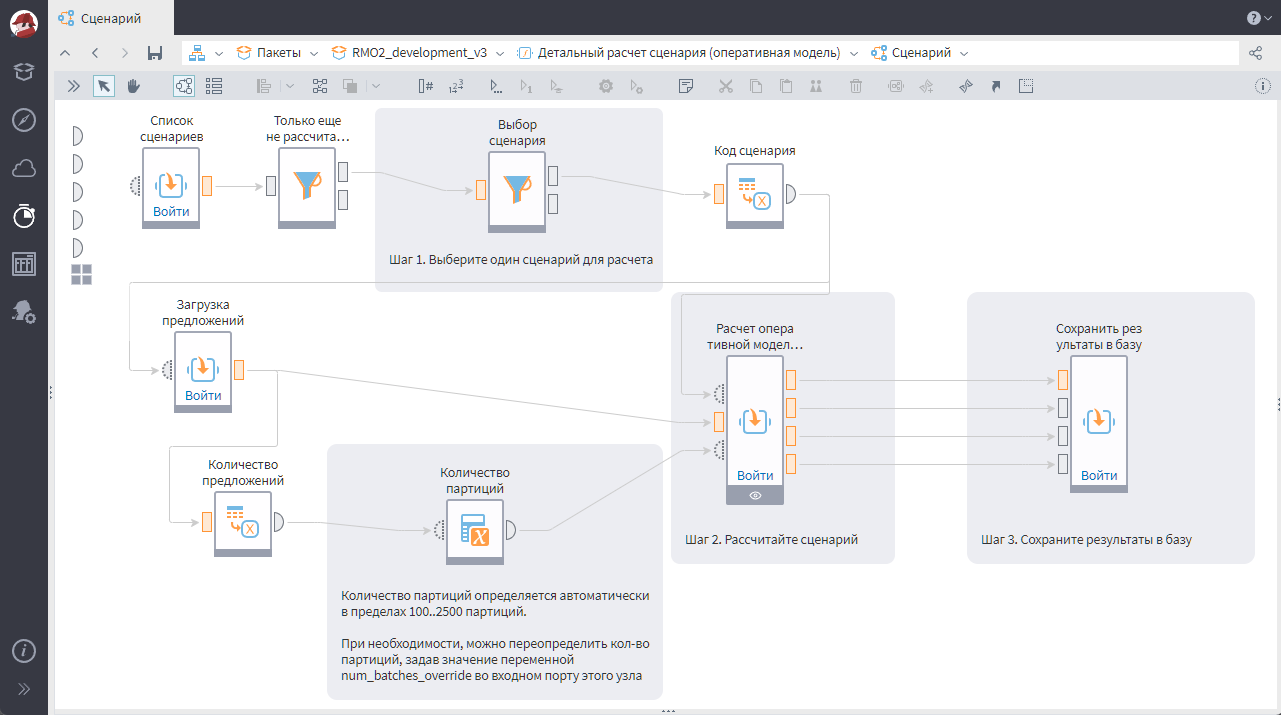
Task: Click the auto-layout nodes toolbar icon
Action: (x=320, y=86)
